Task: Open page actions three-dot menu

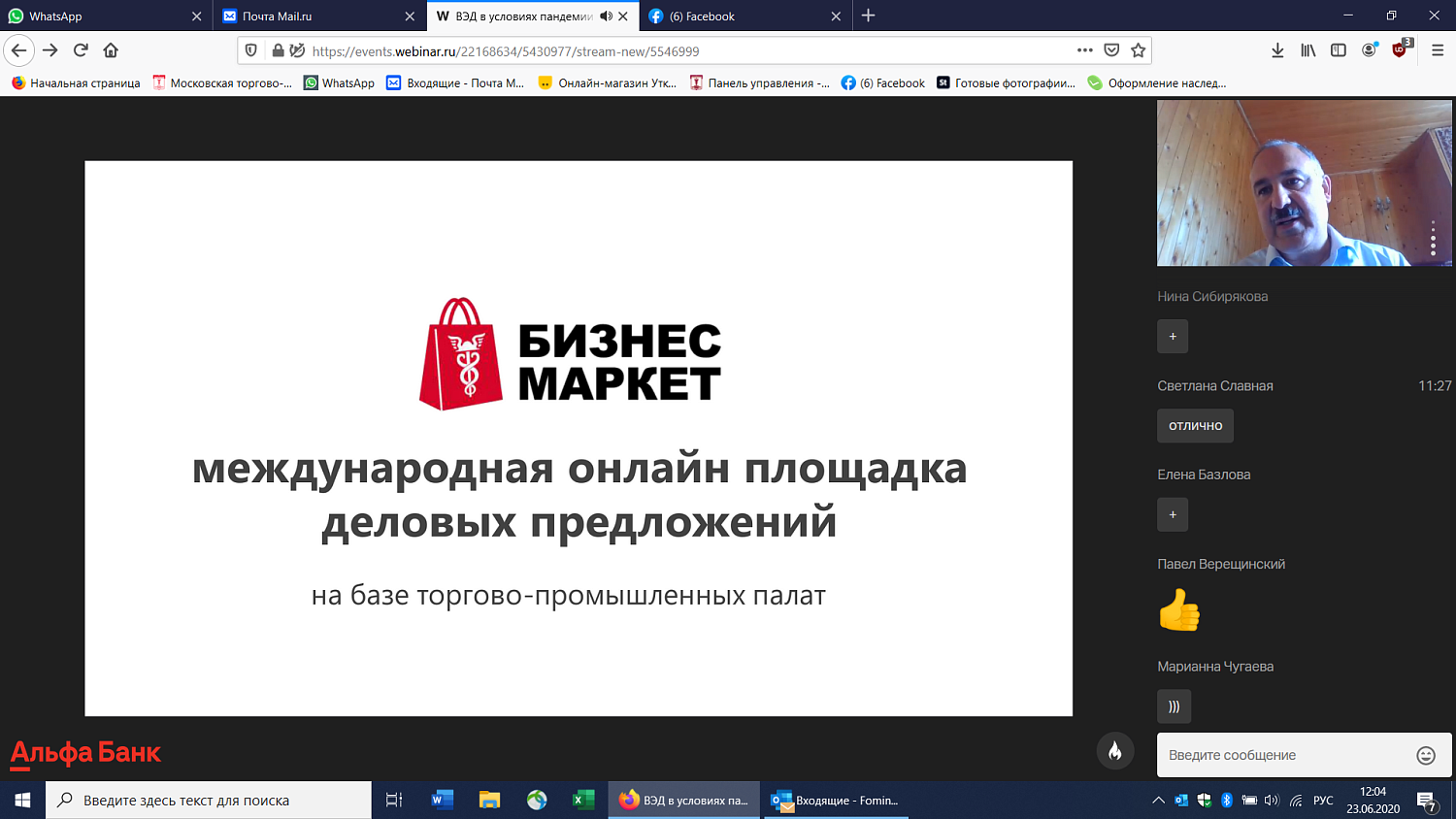Action: click(1085, 50)
